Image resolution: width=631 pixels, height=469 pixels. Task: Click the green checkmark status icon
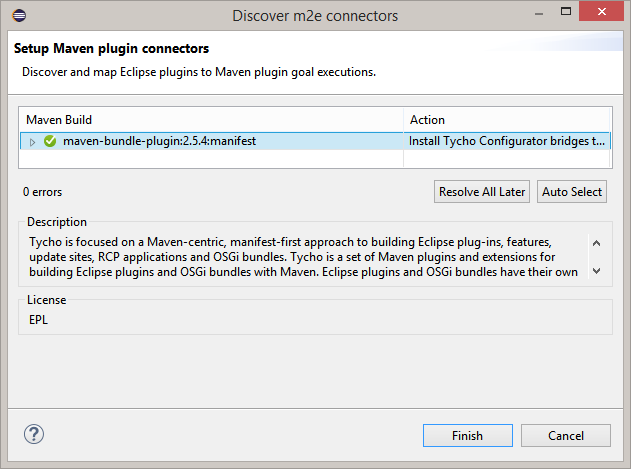(x=50, y=141)
